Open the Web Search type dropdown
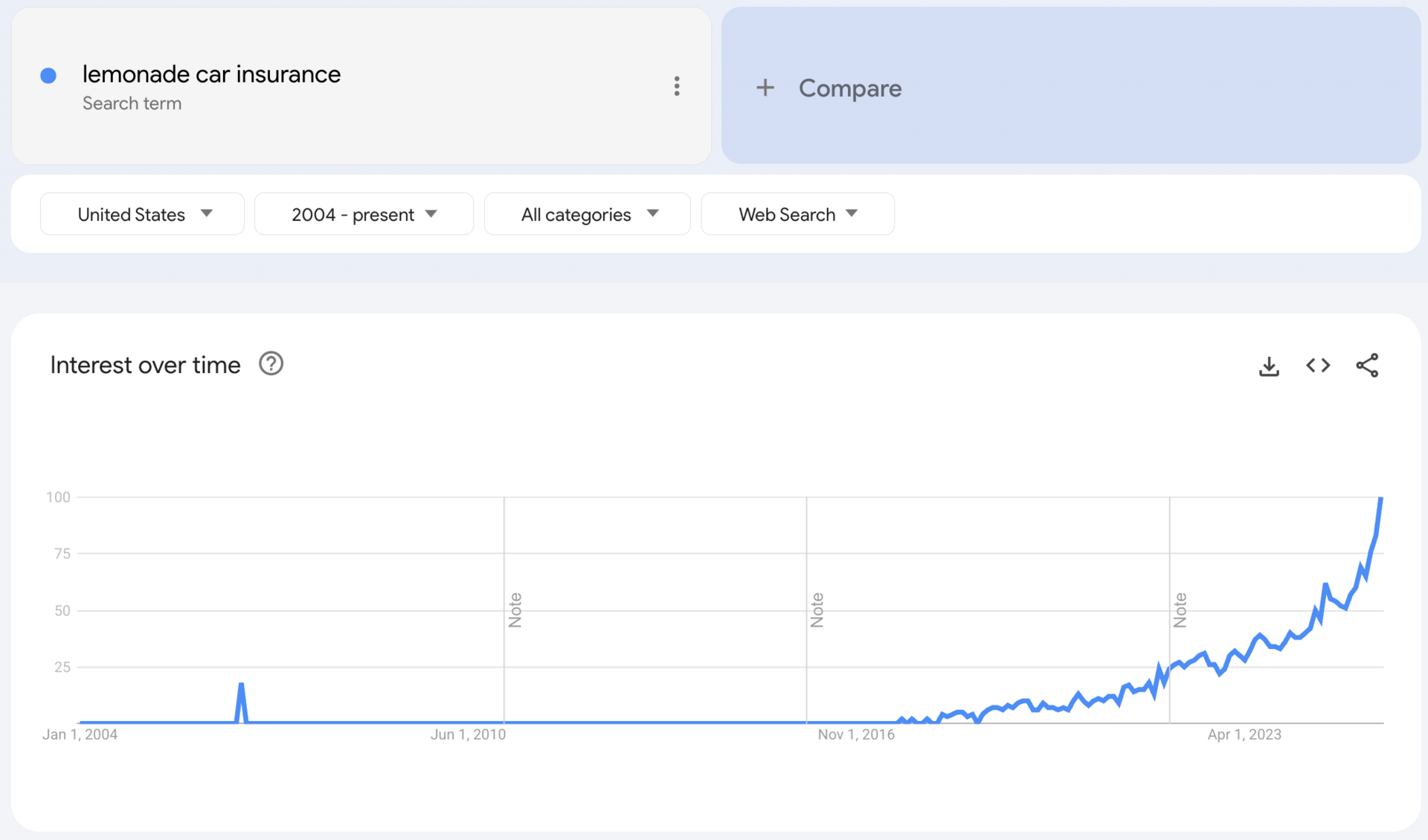This screenshot has height=840, width=1428. pos(797,214)
